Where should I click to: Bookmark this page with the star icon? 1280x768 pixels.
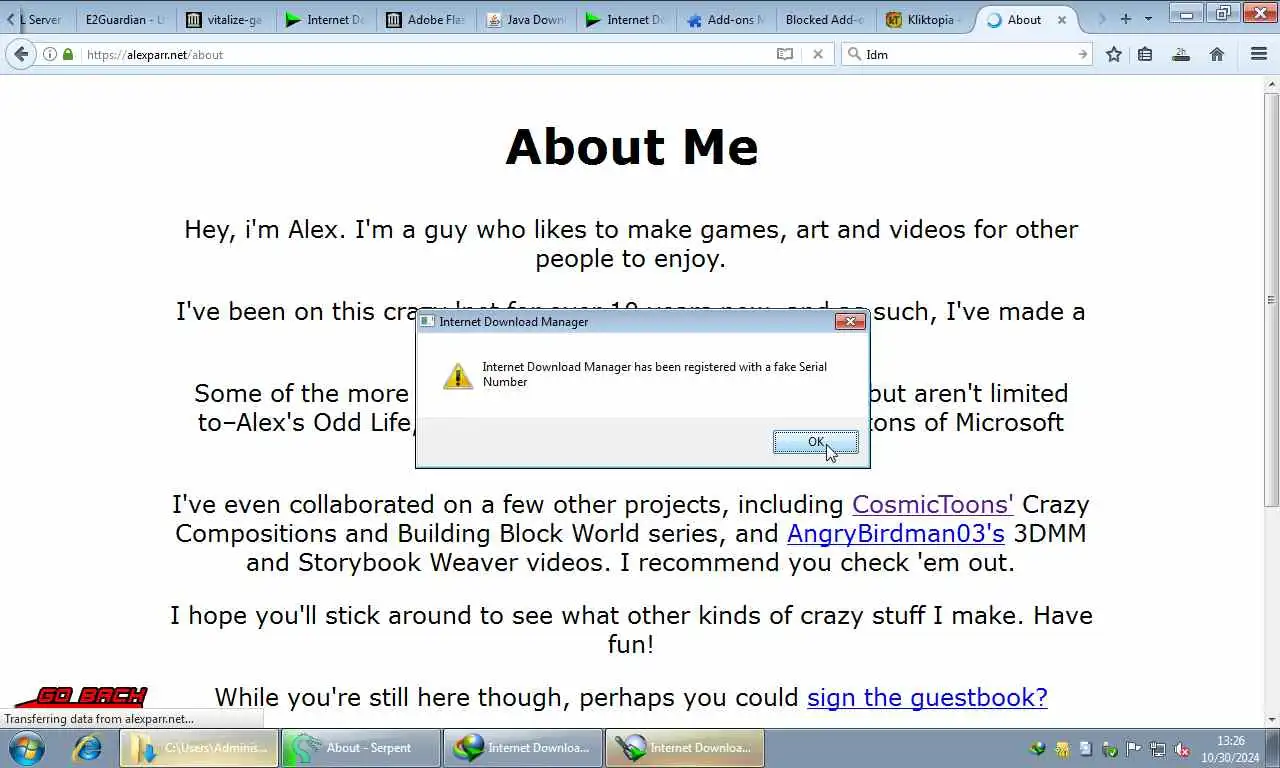click(x=1113, y=55)
